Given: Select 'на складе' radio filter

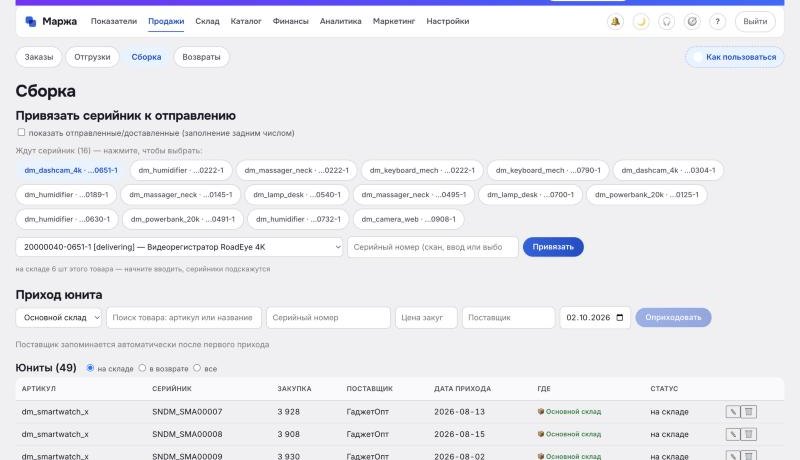Looking at the screenshot, I should [90, 368].
